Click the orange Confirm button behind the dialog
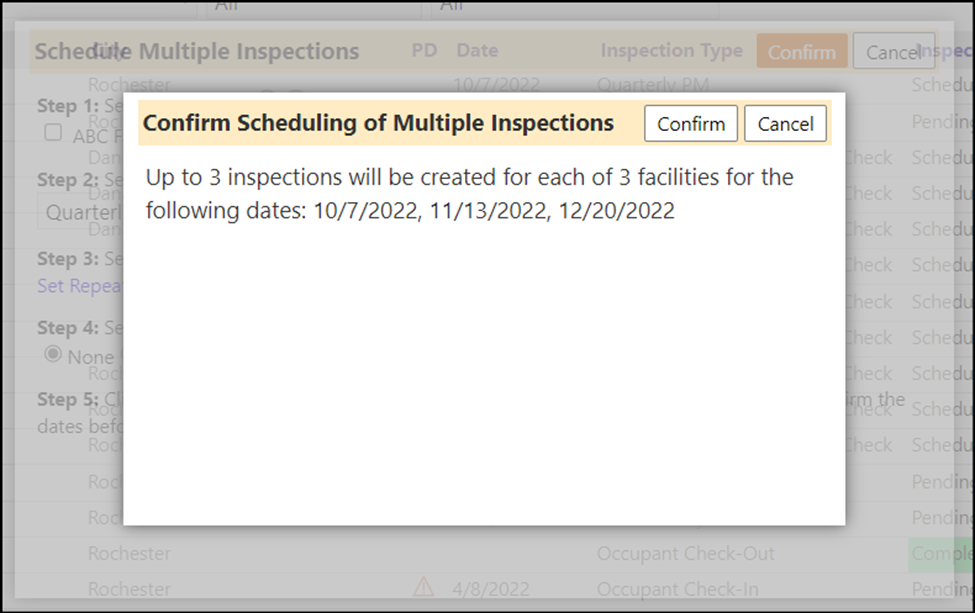Screen dimensions: 975x613 point(802,51)
